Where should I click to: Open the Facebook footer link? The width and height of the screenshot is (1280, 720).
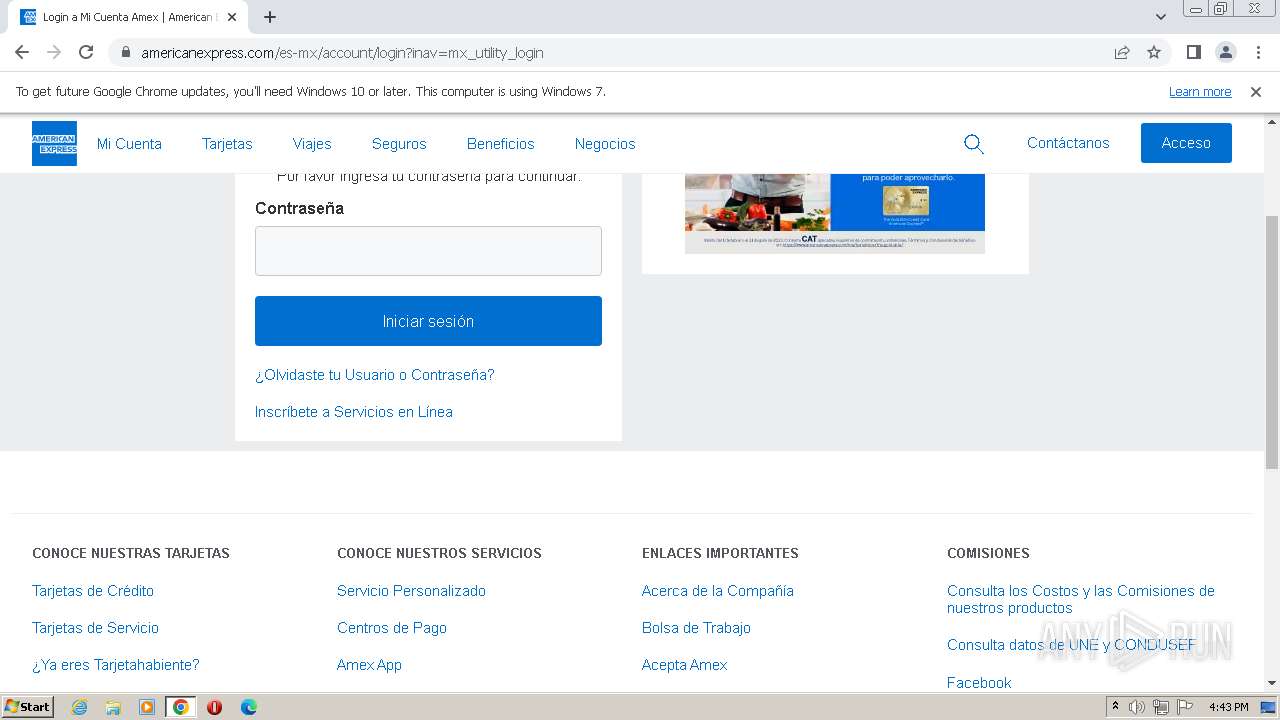(x=979, y=683)
